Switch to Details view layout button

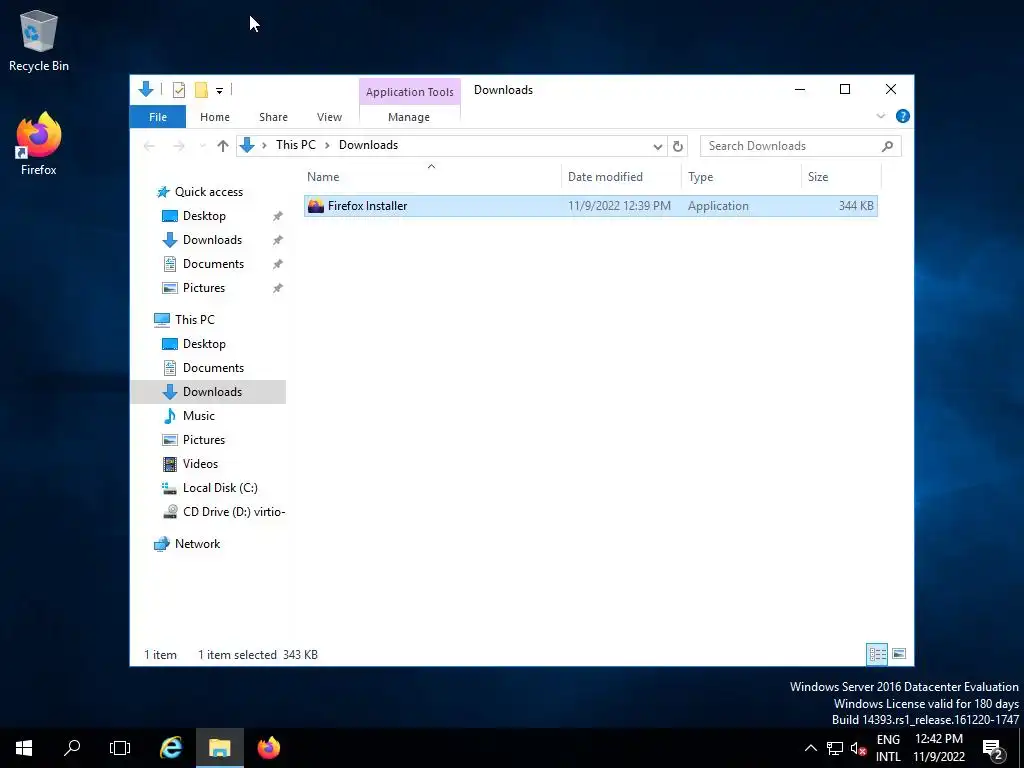tap(877, 654)
